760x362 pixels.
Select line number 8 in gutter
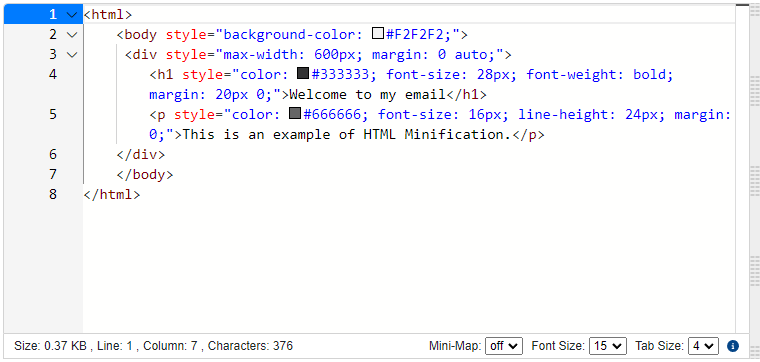pyautogui.click(x=53, y=194)
